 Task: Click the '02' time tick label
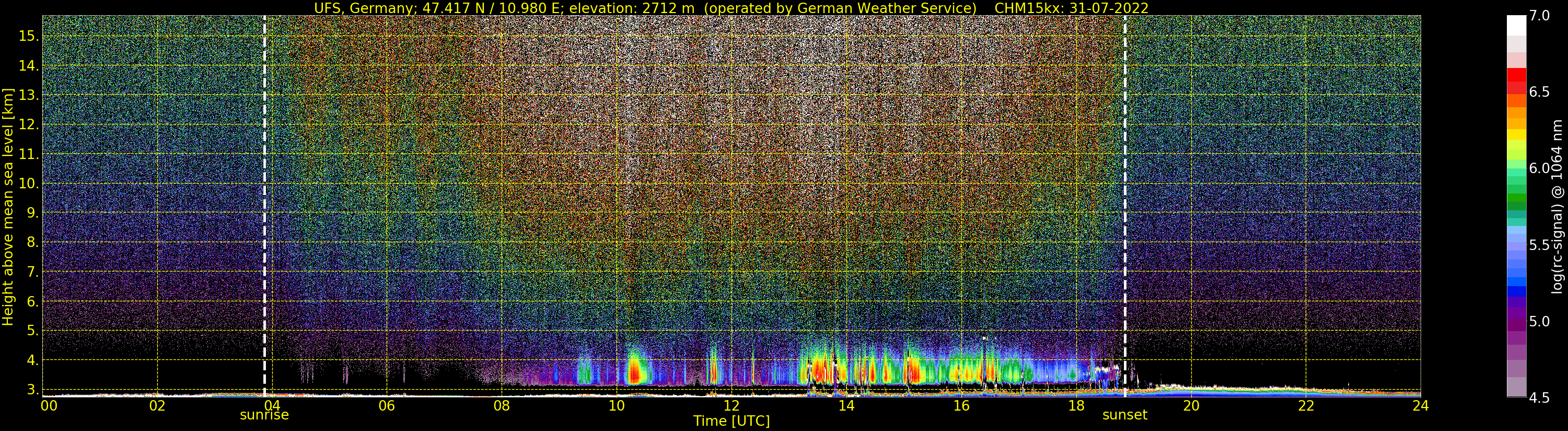[x=157, y=405]
